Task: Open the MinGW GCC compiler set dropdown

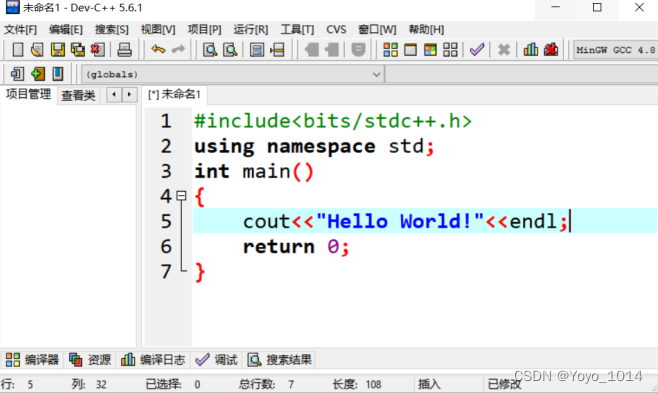Action: (x=615, y=50)
